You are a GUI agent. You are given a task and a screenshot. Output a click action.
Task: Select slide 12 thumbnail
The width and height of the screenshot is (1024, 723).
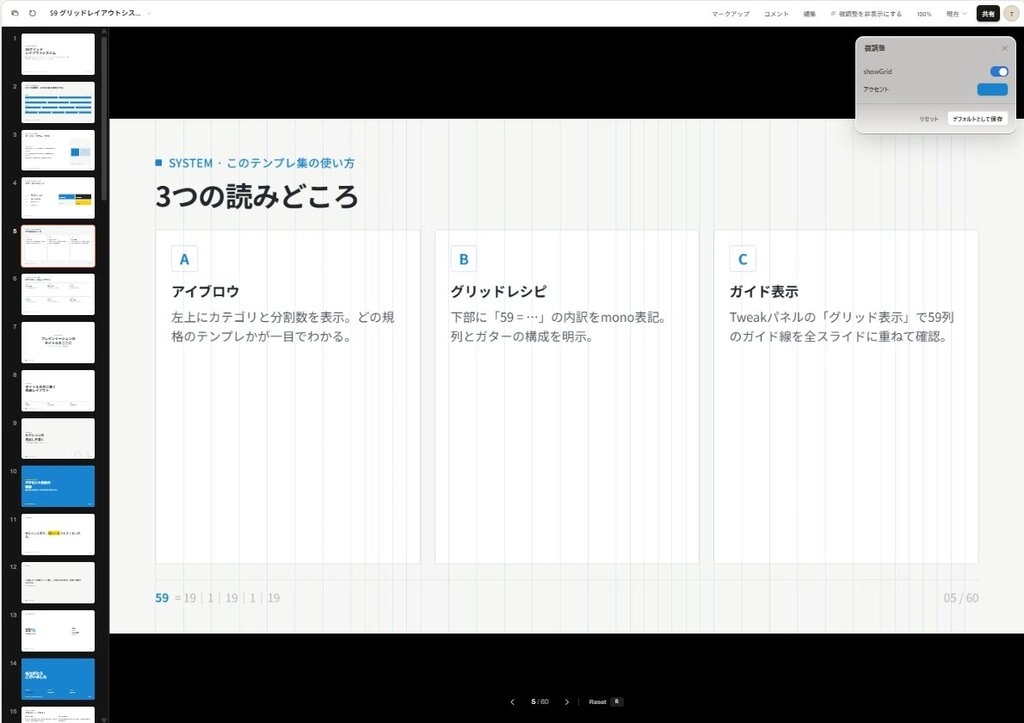(58, 583)
